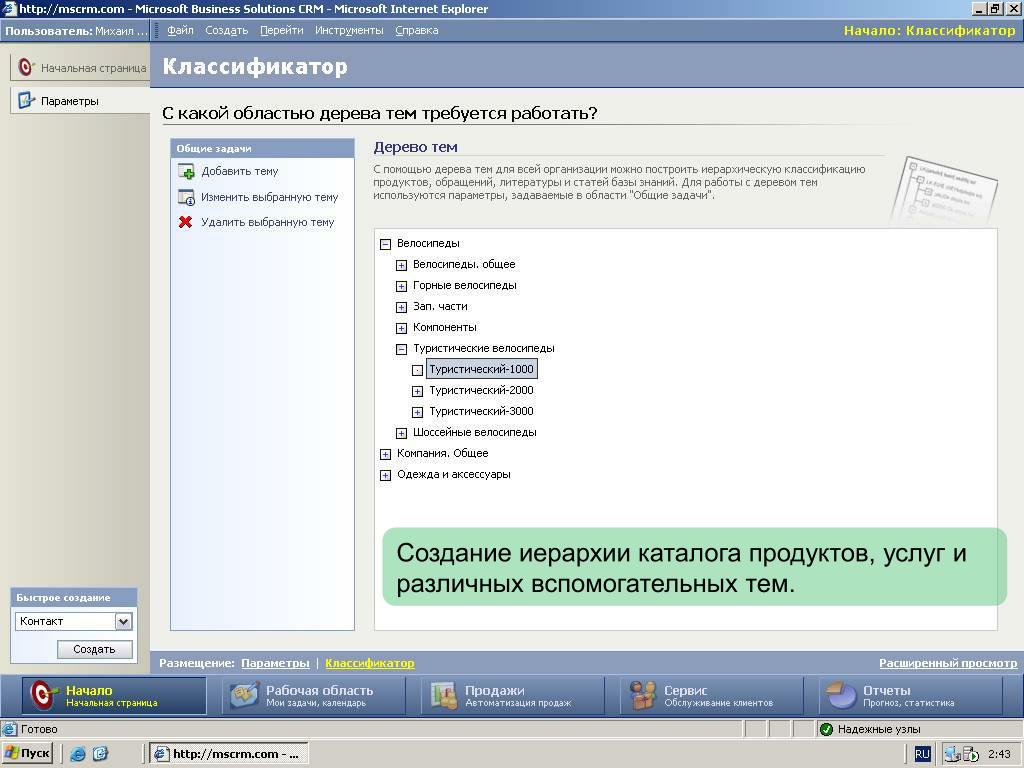
Task: Click the green checkmark Надежные узлы icon
Action: pyautogui.click(x=826, y=729)
